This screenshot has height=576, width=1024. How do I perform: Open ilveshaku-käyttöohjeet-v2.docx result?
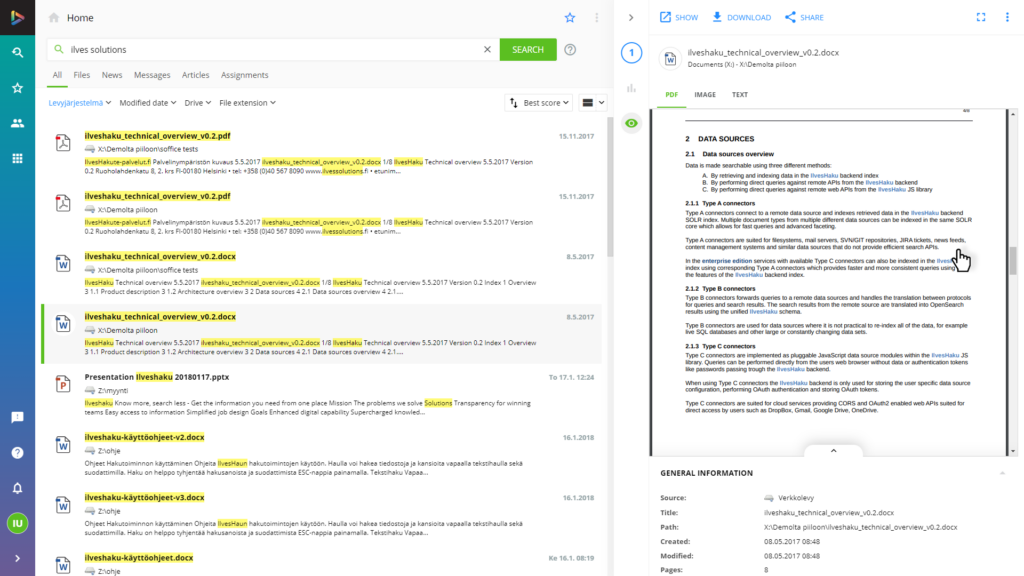(x=144, y=437)
